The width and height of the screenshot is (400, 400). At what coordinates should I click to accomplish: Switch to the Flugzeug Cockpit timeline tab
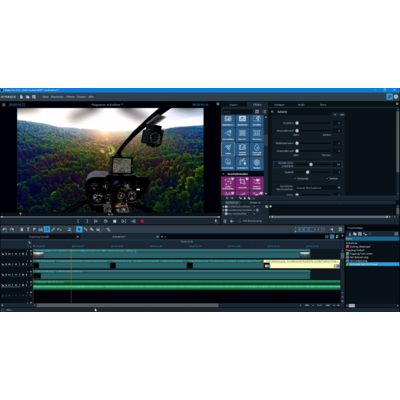39,237
